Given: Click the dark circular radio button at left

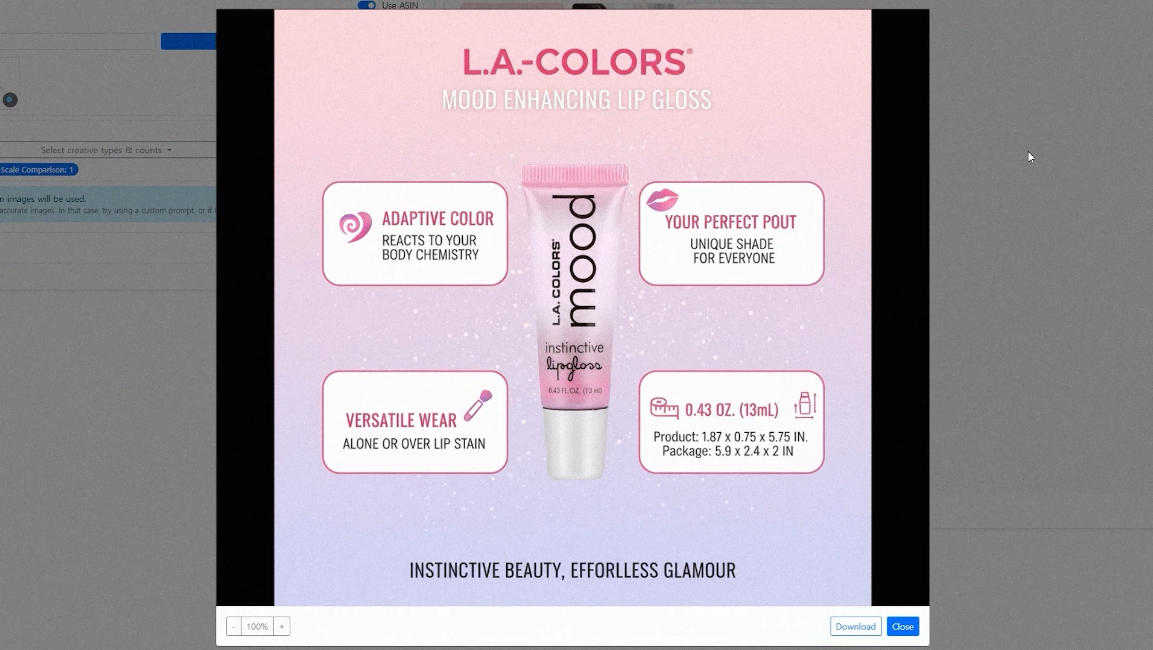Looking at the screenshot, I should point(10,100).
